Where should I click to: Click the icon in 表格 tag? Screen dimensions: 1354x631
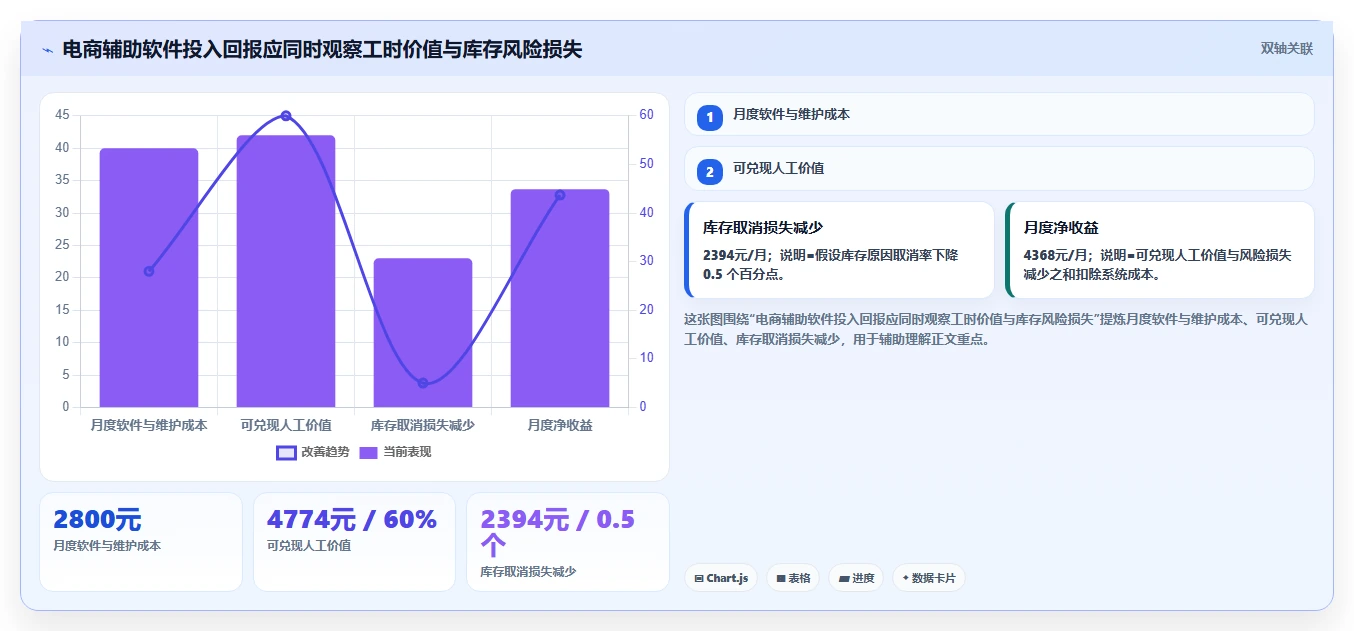click(x=780, y=578)
